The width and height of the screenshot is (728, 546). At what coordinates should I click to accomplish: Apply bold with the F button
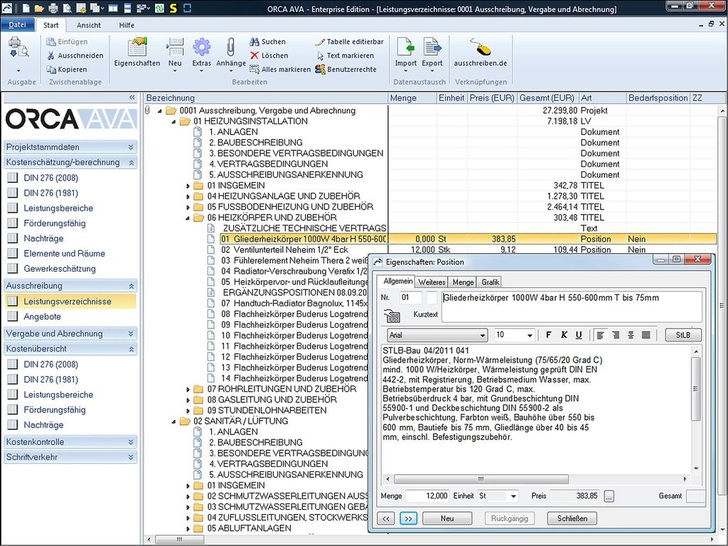(548, 335)
